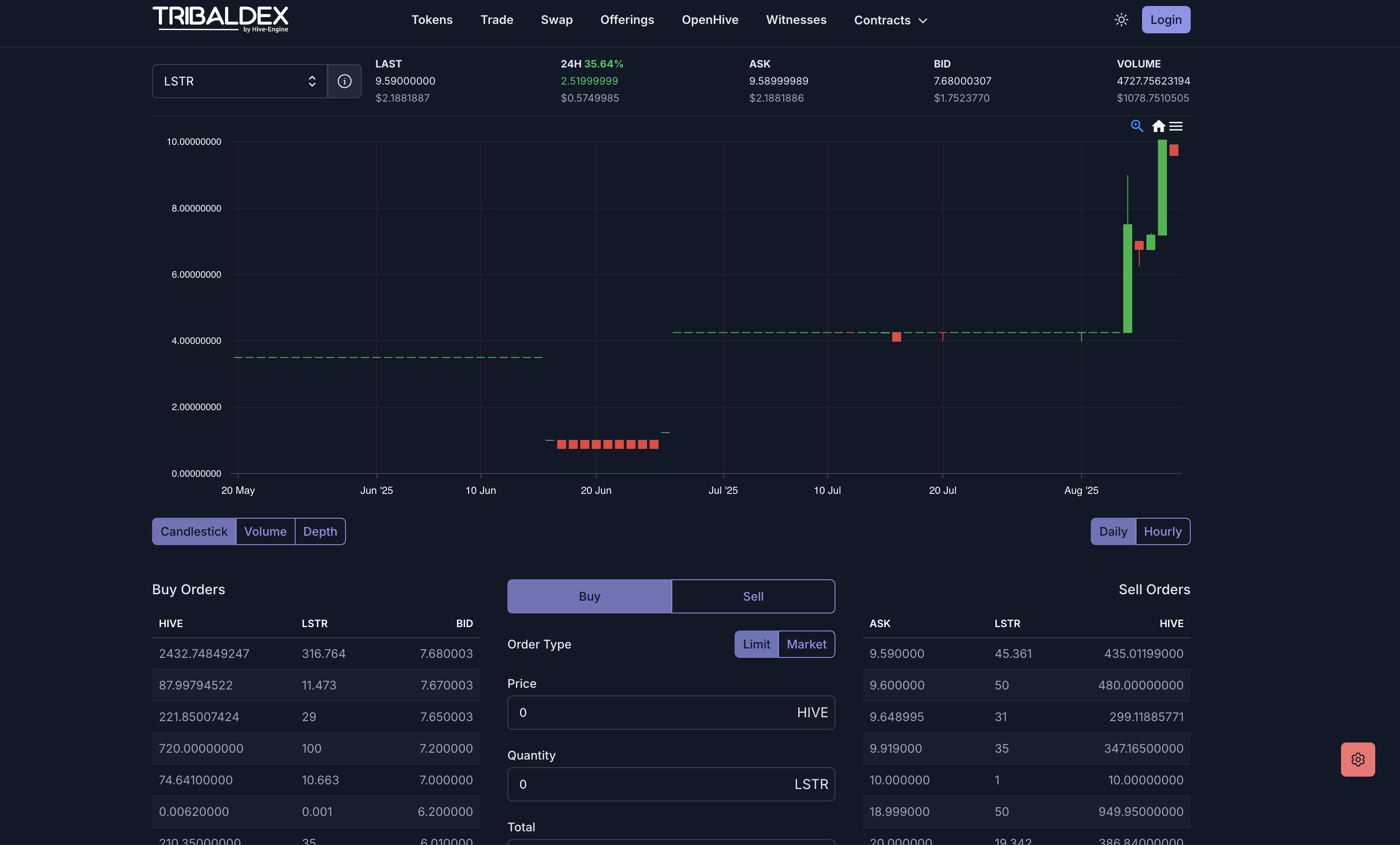
Task: Select sell order at ask 18.999000
Action: (1026, 812)
